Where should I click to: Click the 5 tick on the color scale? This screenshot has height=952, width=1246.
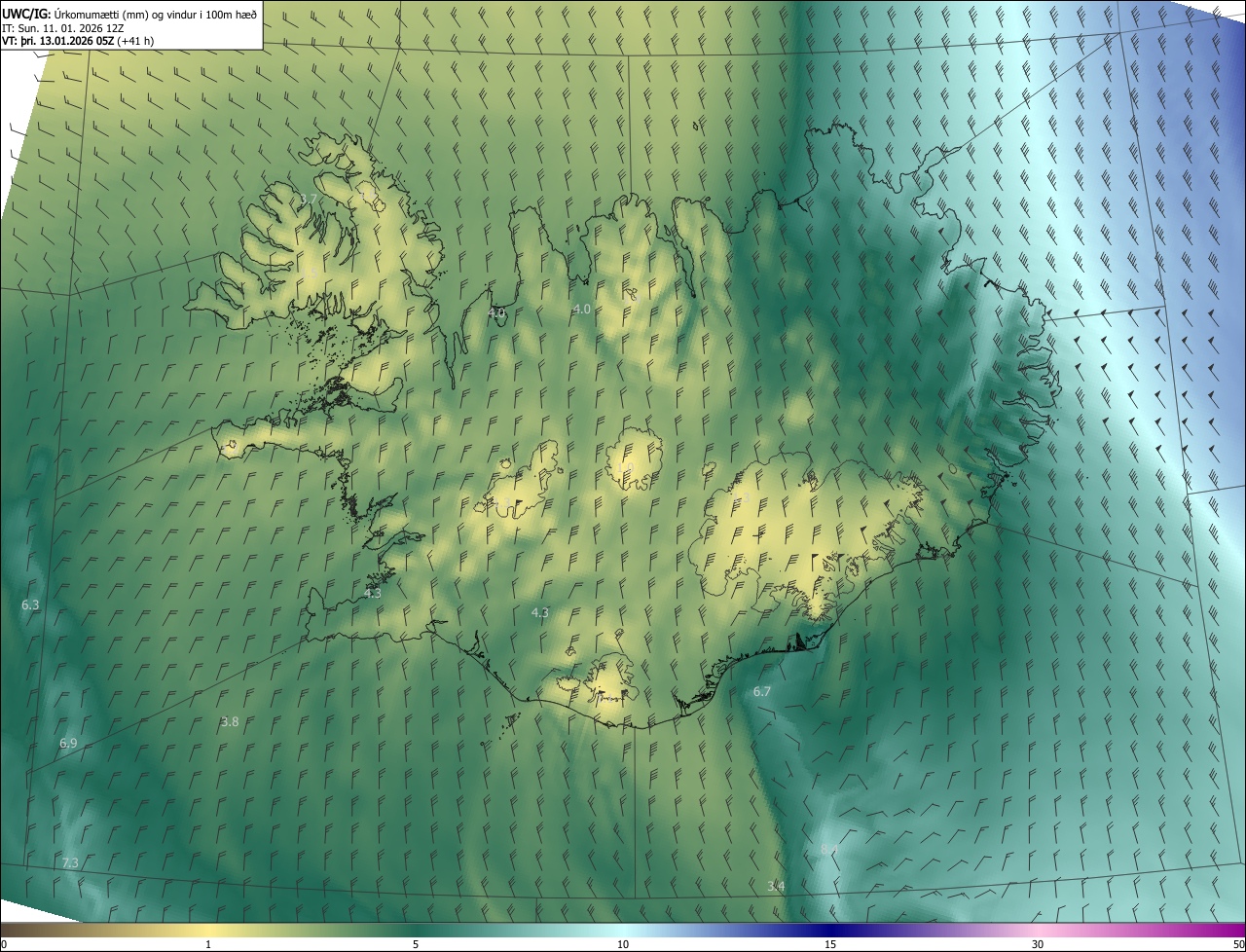coord(416,944)
